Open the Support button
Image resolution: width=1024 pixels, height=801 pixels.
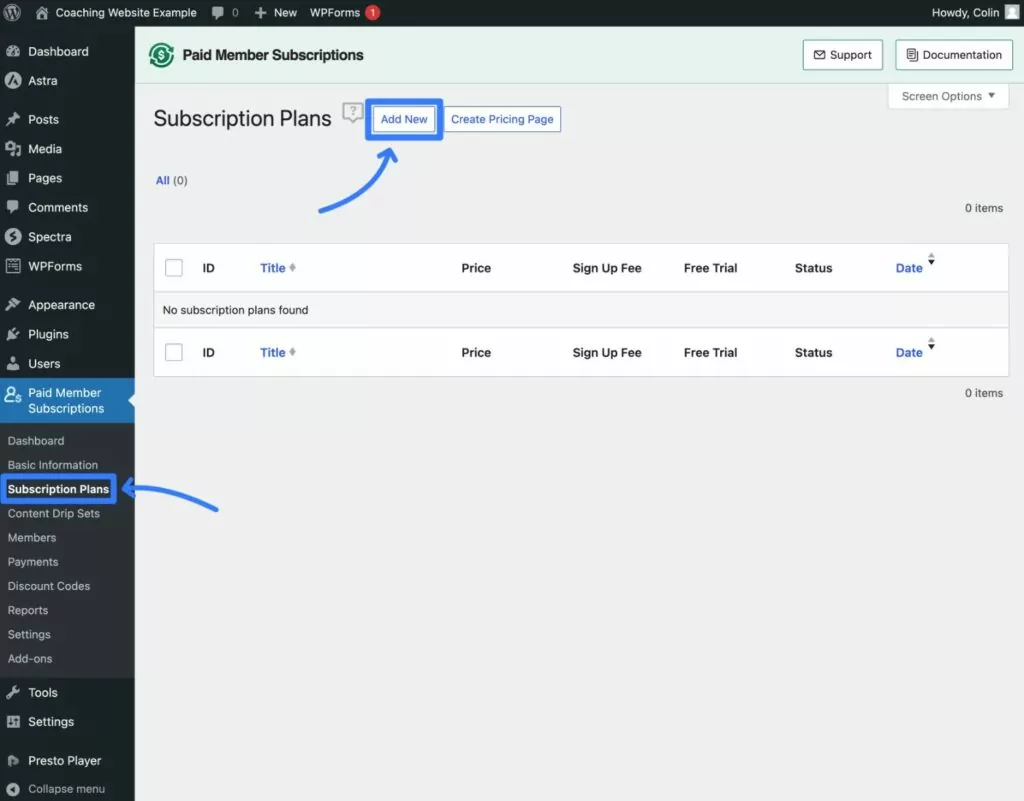point(842,55)
